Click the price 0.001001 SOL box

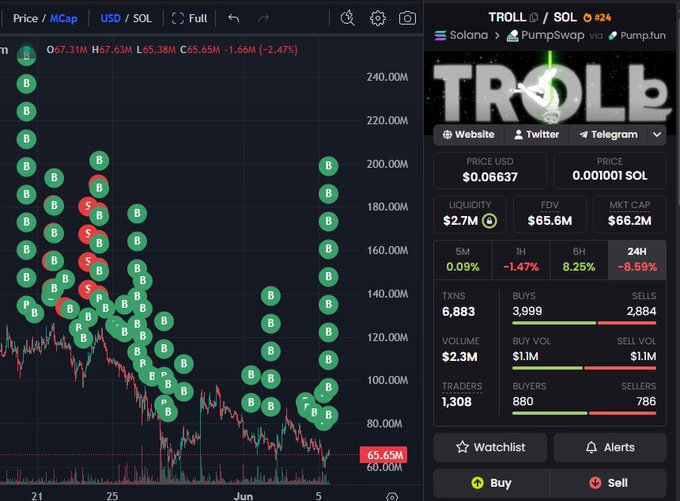610,170
